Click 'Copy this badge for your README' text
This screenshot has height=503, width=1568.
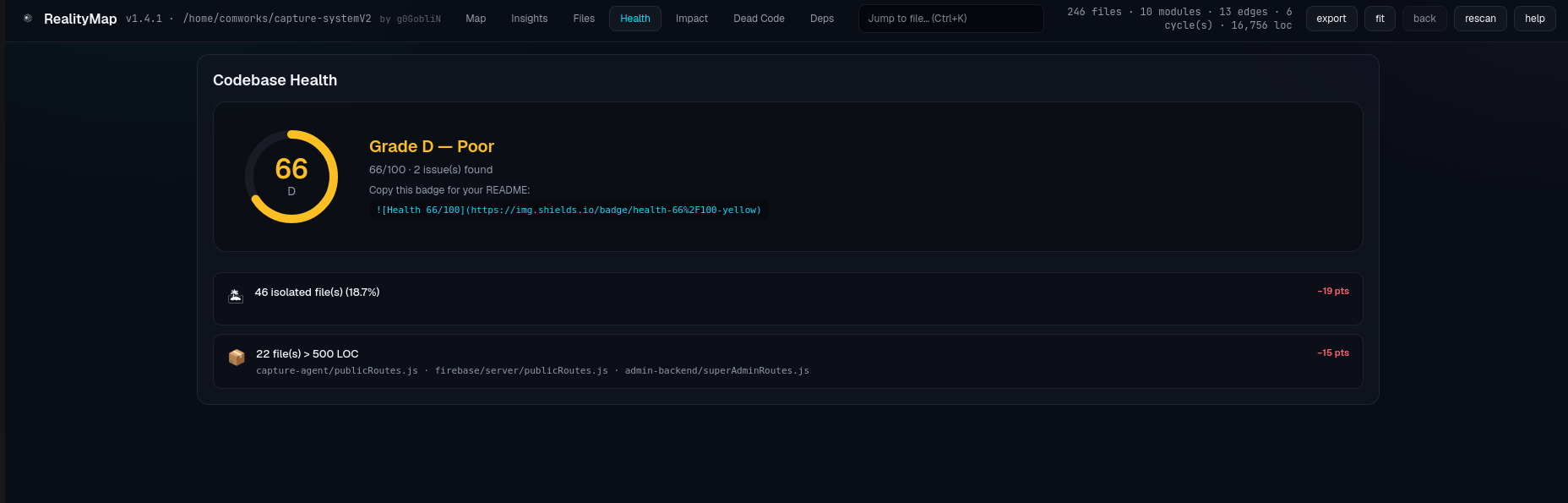tap(449, 190)
